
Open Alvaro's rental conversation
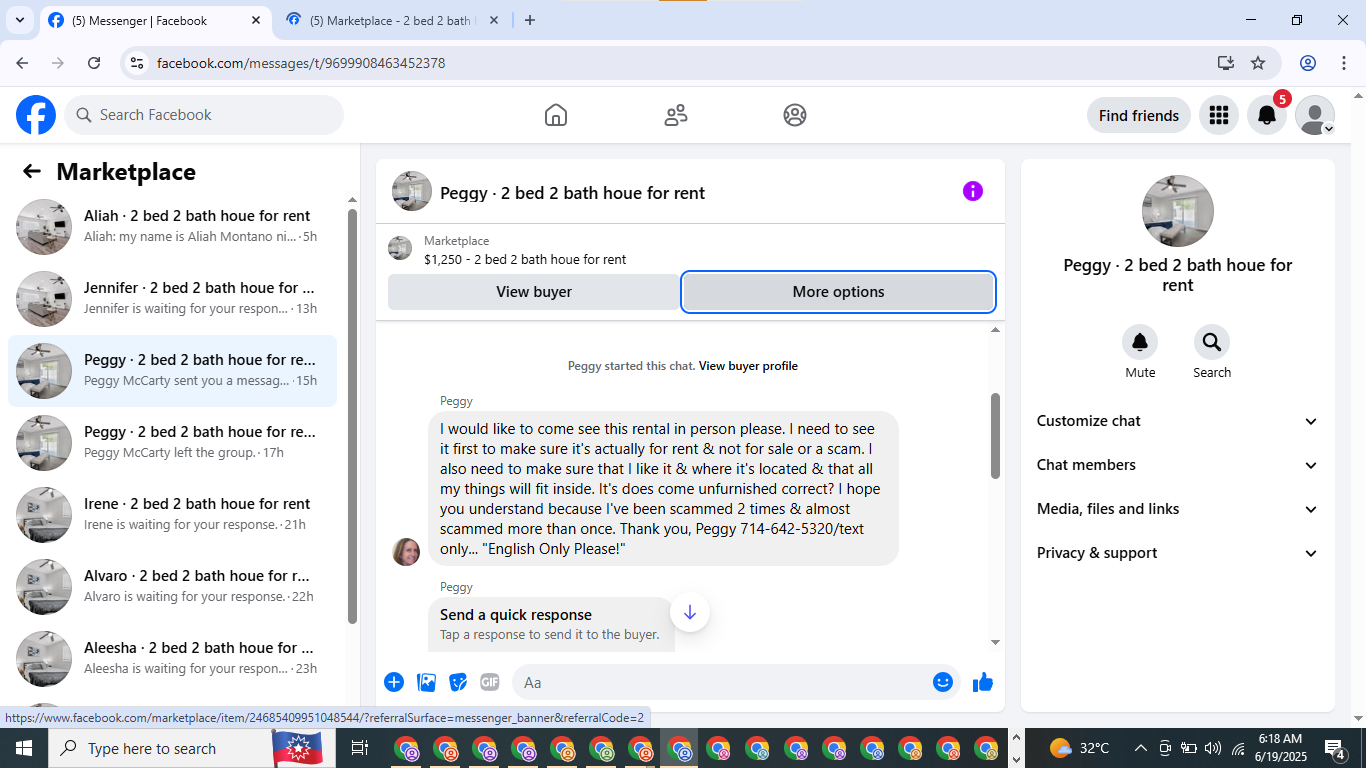(x=172, y=587)
